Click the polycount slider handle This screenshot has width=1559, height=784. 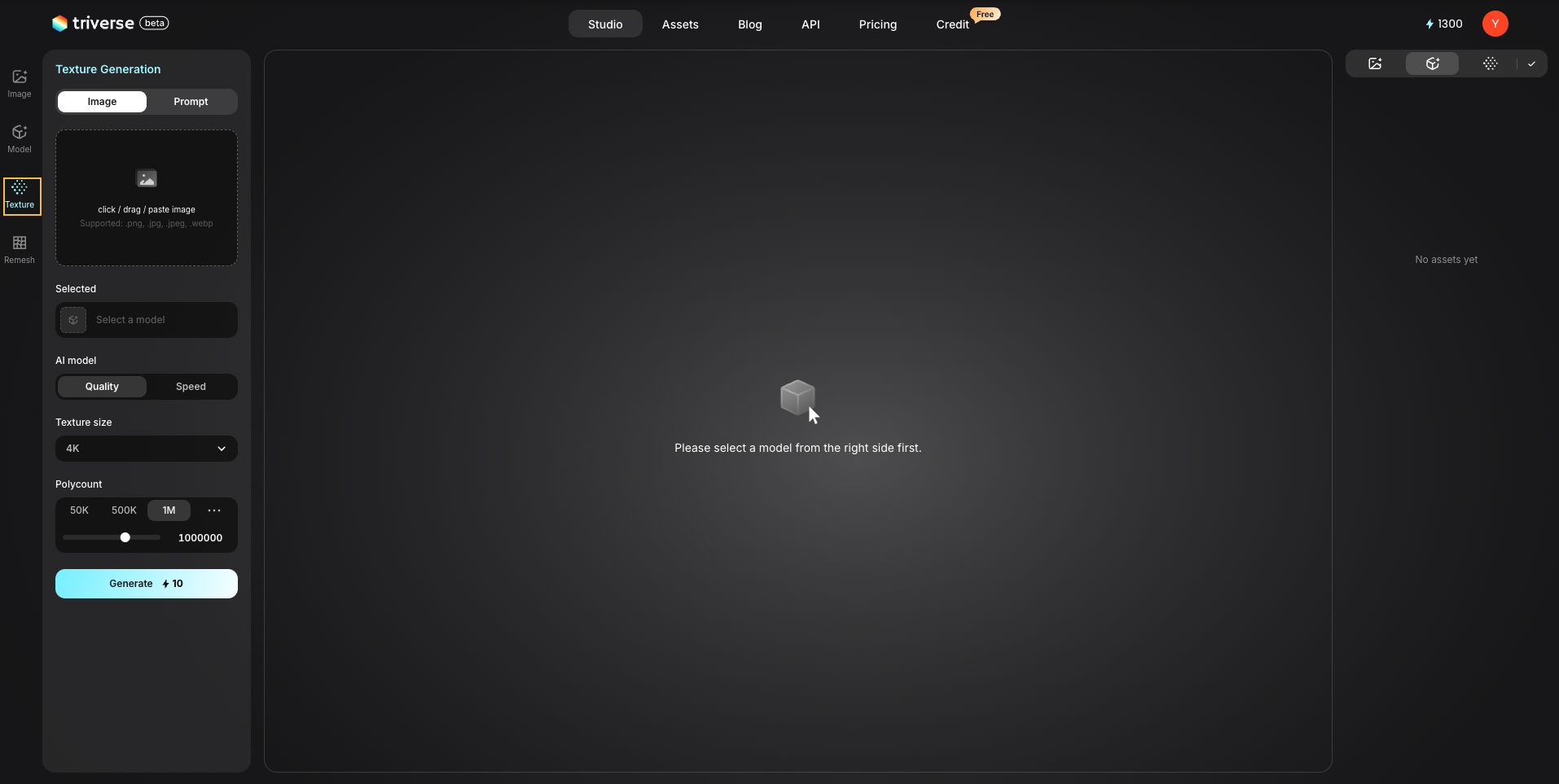125,537
